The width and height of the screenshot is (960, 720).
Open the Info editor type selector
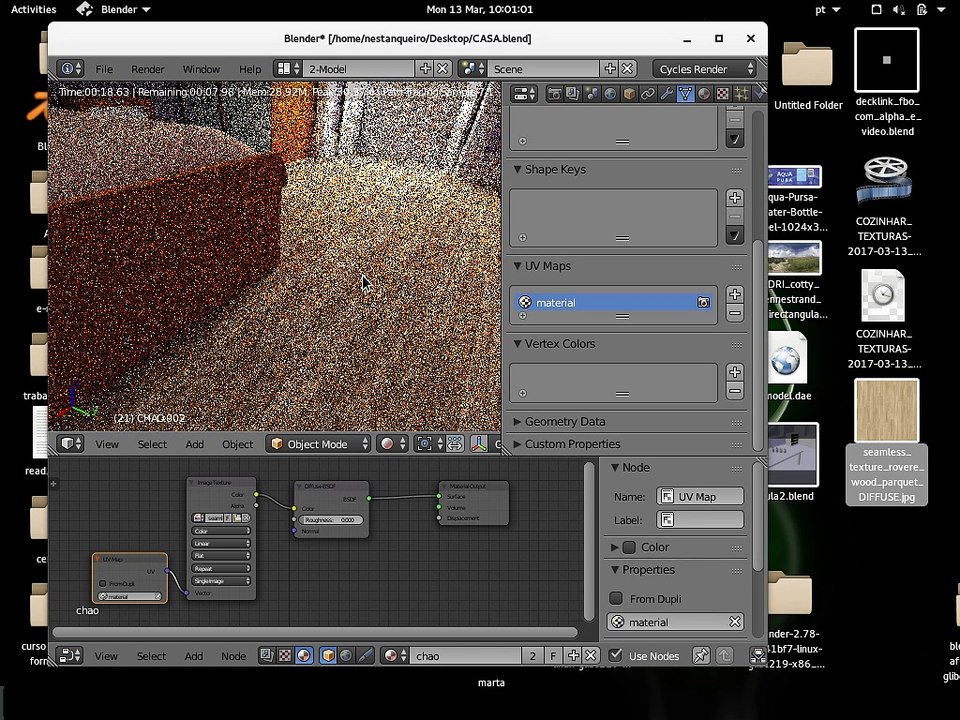click(70, 69)
